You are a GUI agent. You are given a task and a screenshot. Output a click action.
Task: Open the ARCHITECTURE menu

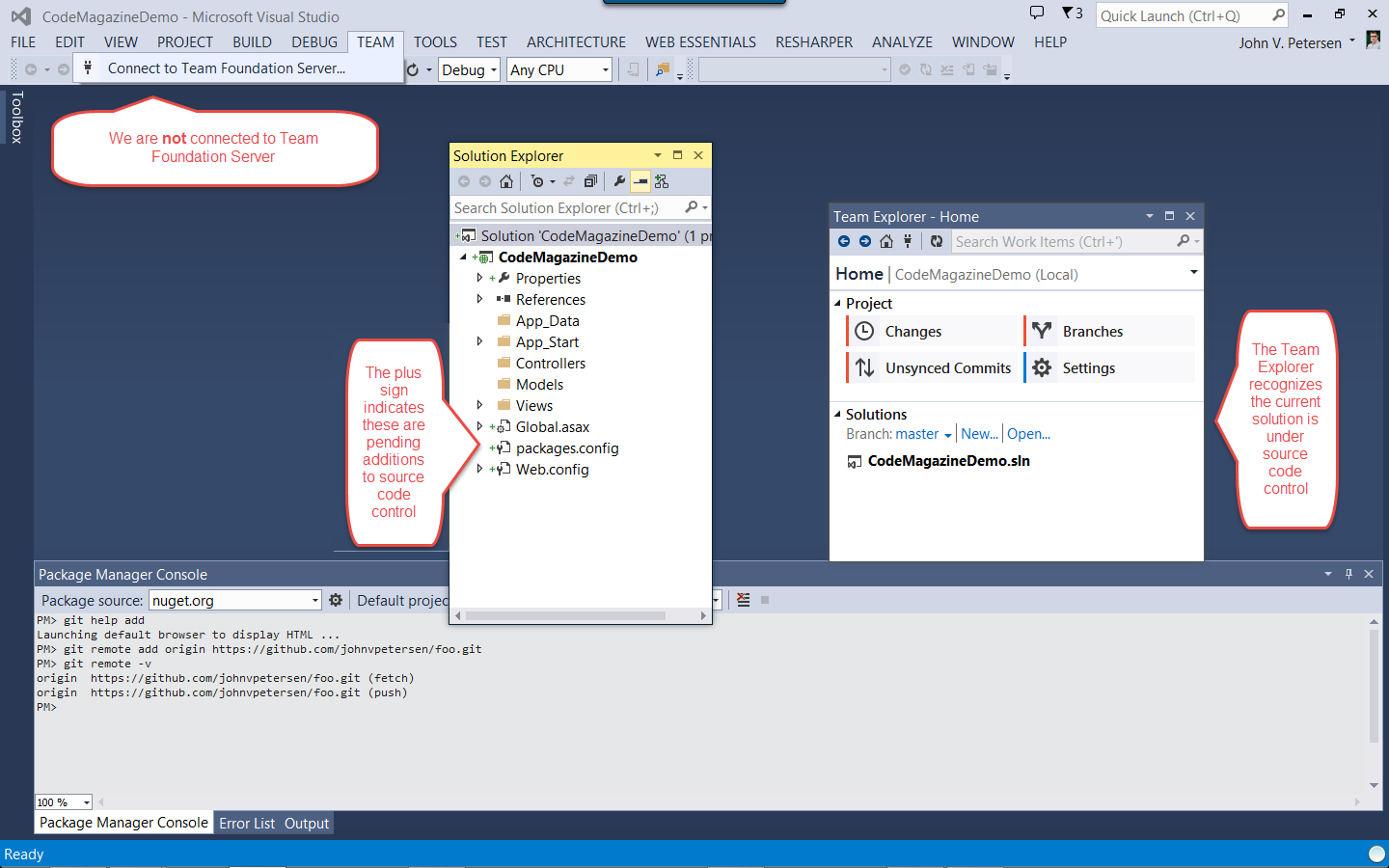(x=576, y=41)
